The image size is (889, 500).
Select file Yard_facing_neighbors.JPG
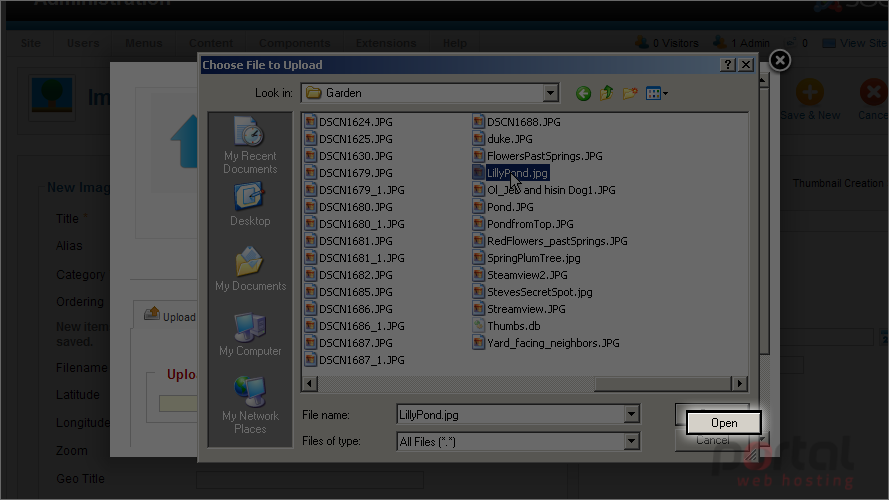[546, 343]
